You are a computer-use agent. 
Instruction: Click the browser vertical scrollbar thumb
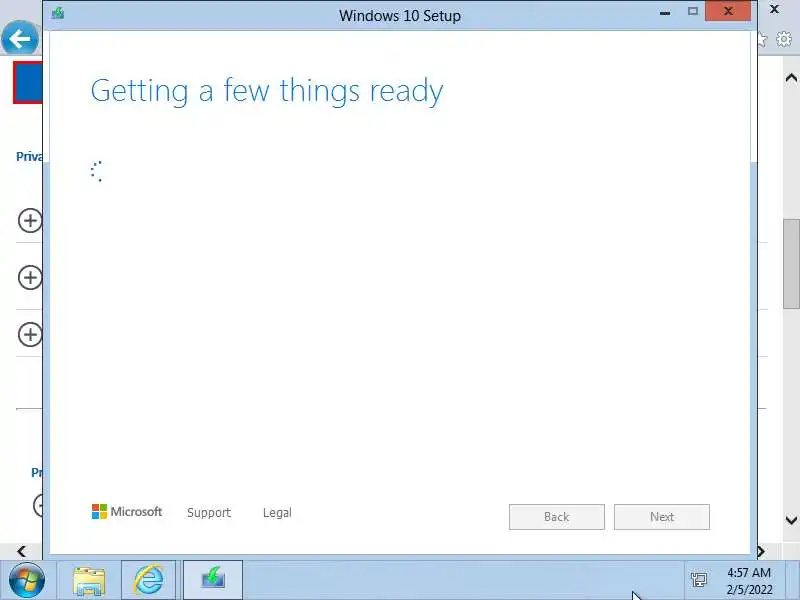791,264
